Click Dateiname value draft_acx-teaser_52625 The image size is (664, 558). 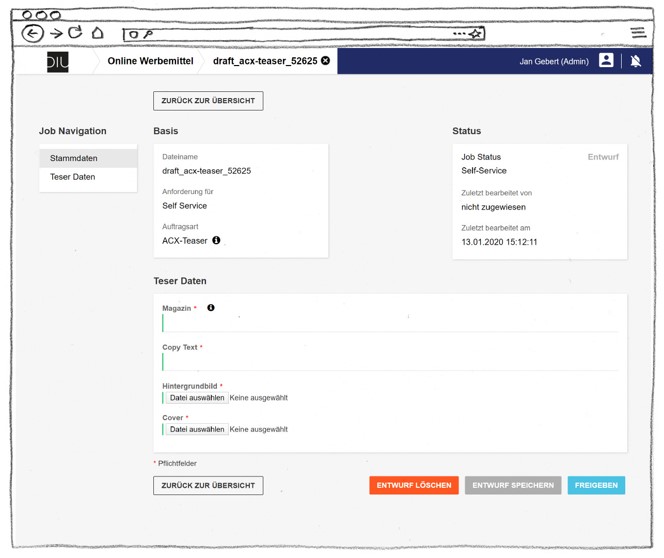click(x=207, y=171)
